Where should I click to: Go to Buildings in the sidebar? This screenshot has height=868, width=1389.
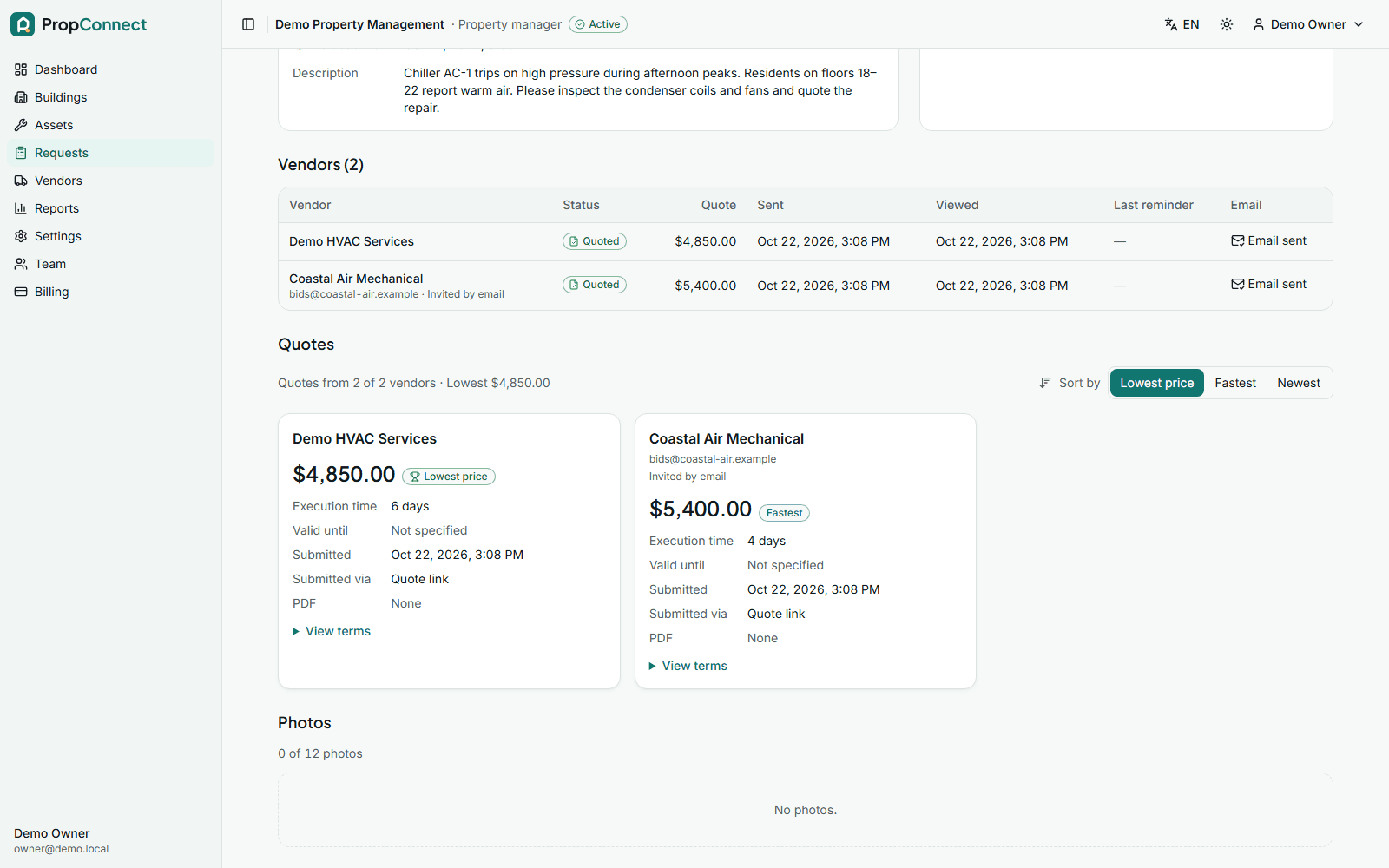[111, 97]
